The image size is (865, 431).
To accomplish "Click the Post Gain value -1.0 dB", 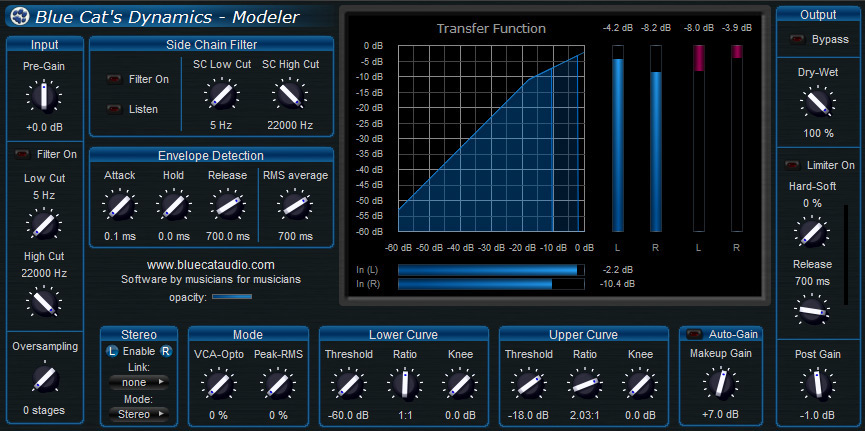I will coord(818,415).
